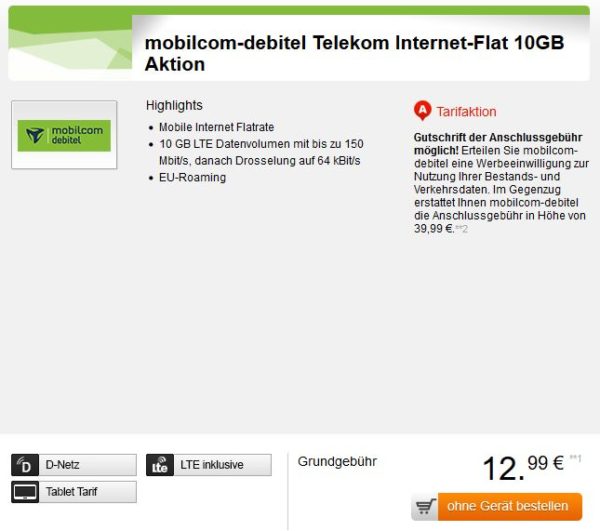Click the Tablet Tarif screen icon

[25, 492]
